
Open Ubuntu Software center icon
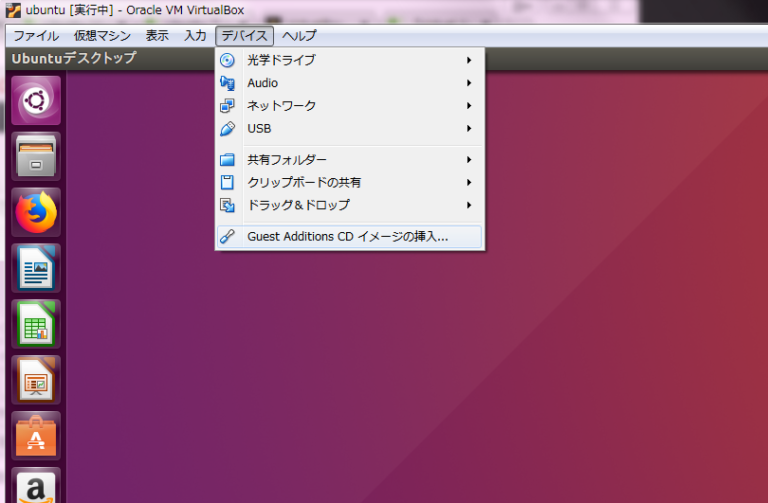36,436
